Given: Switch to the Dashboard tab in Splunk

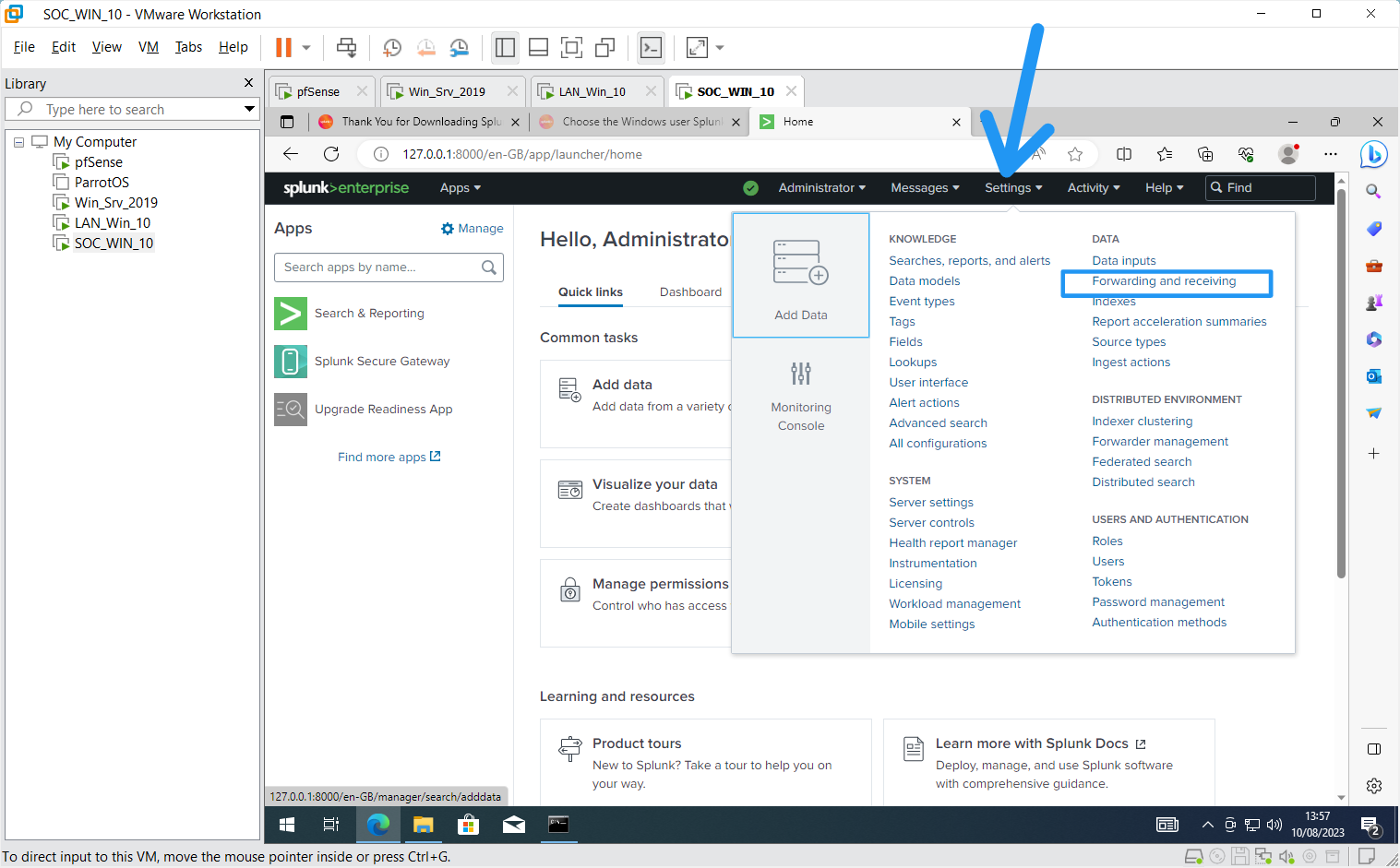Looking at the screenshot, I should pyautogui.click(x=690, y=292).
